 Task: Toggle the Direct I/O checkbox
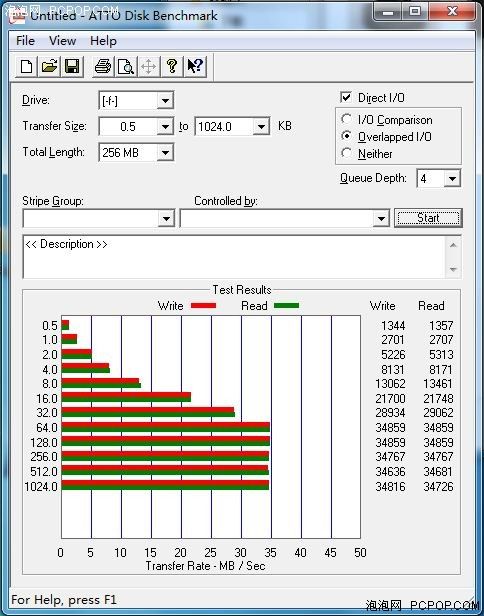point(346,97)
